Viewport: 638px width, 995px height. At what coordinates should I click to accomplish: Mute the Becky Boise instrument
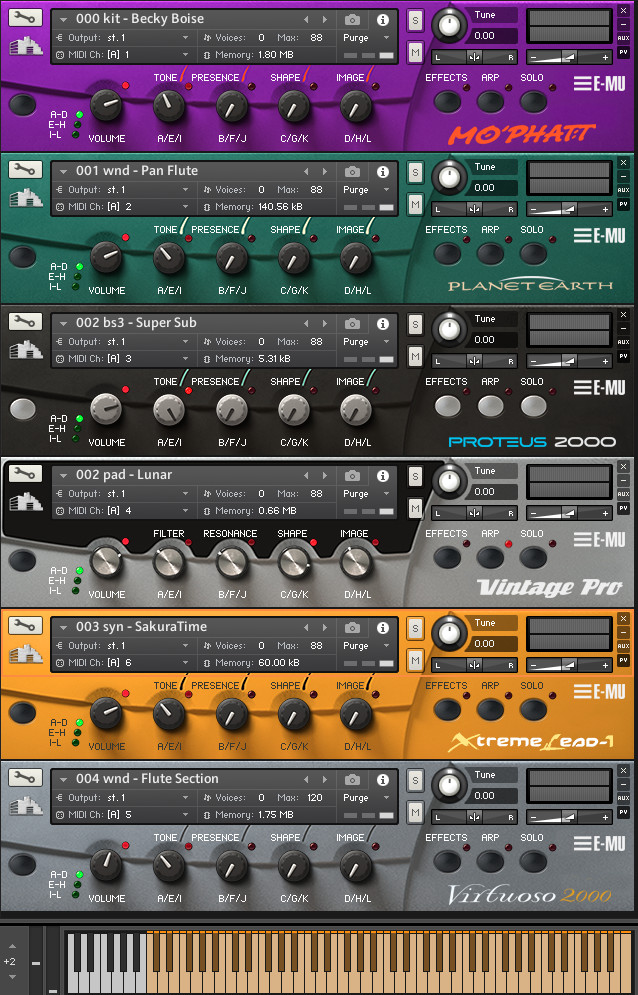tap(415, 52)
